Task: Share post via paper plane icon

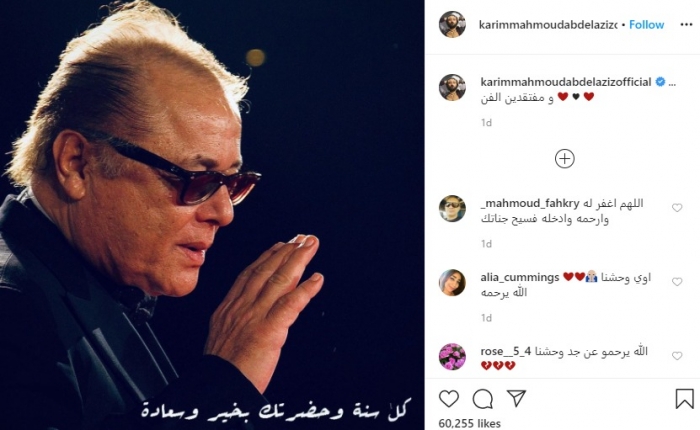Action: coord(517,397)
